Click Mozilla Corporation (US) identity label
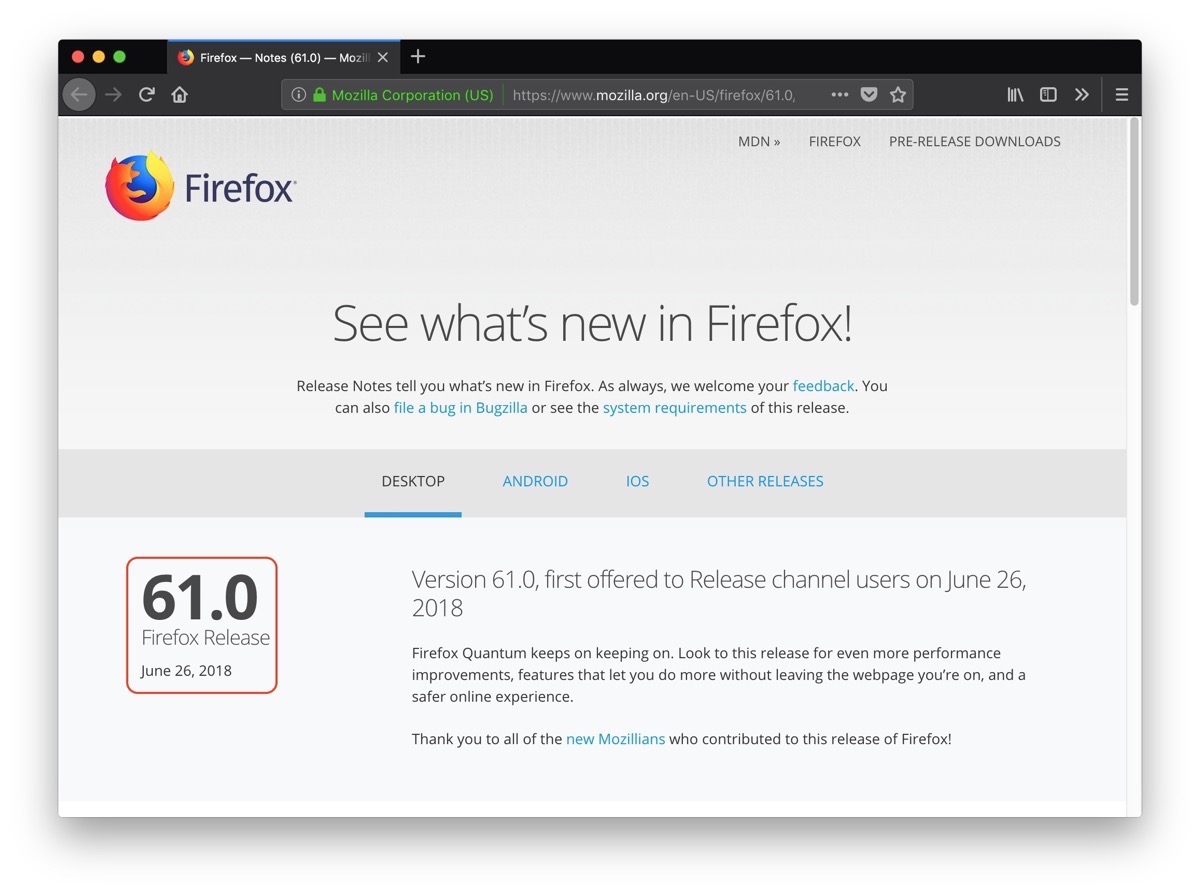 [412, 95]
